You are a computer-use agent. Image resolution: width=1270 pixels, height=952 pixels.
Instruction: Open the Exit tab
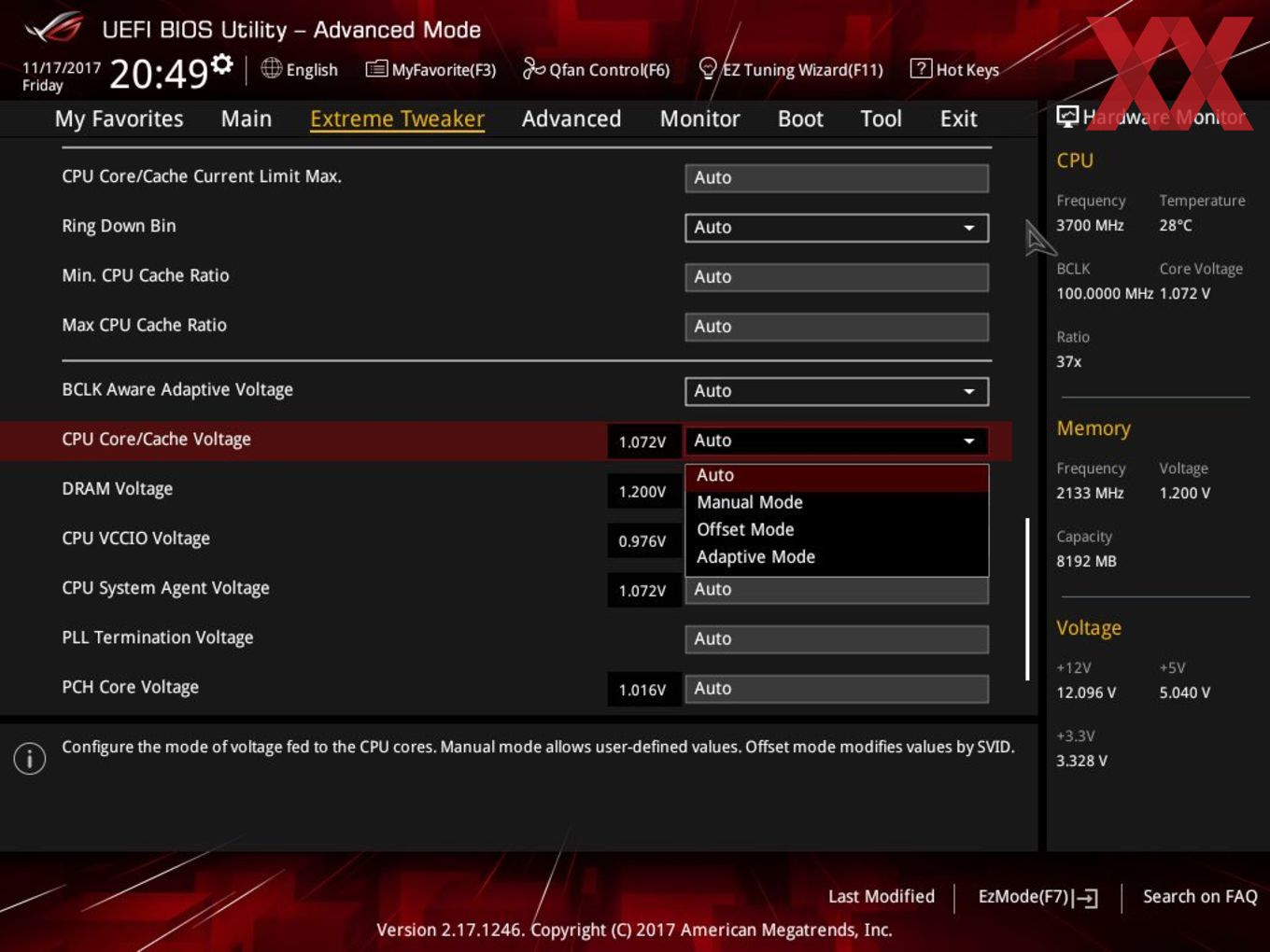click(x=958, y=119)
